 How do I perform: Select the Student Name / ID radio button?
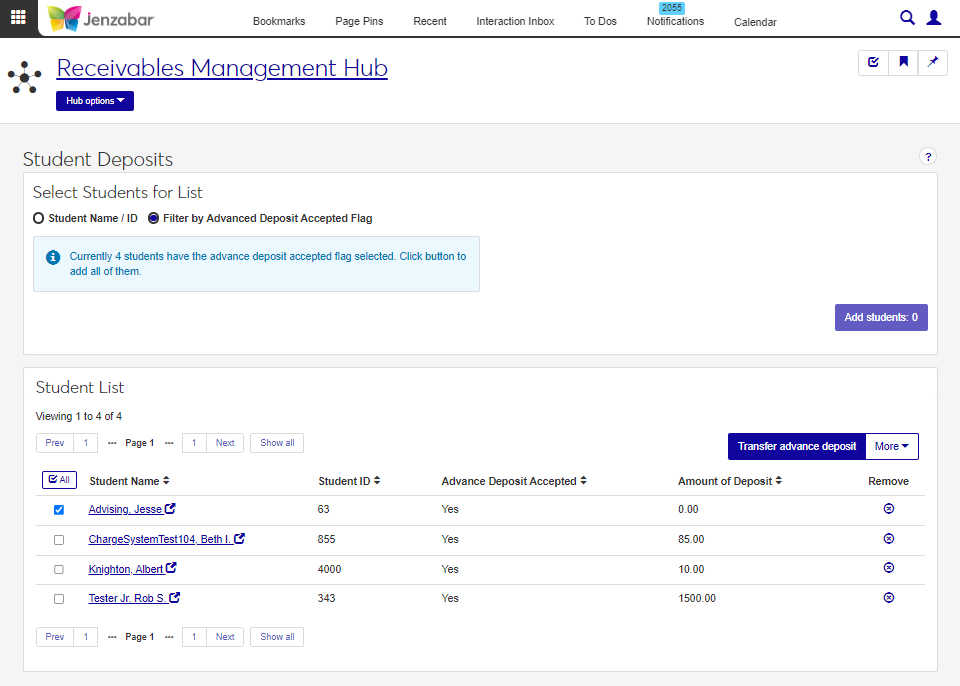point(39,218)
